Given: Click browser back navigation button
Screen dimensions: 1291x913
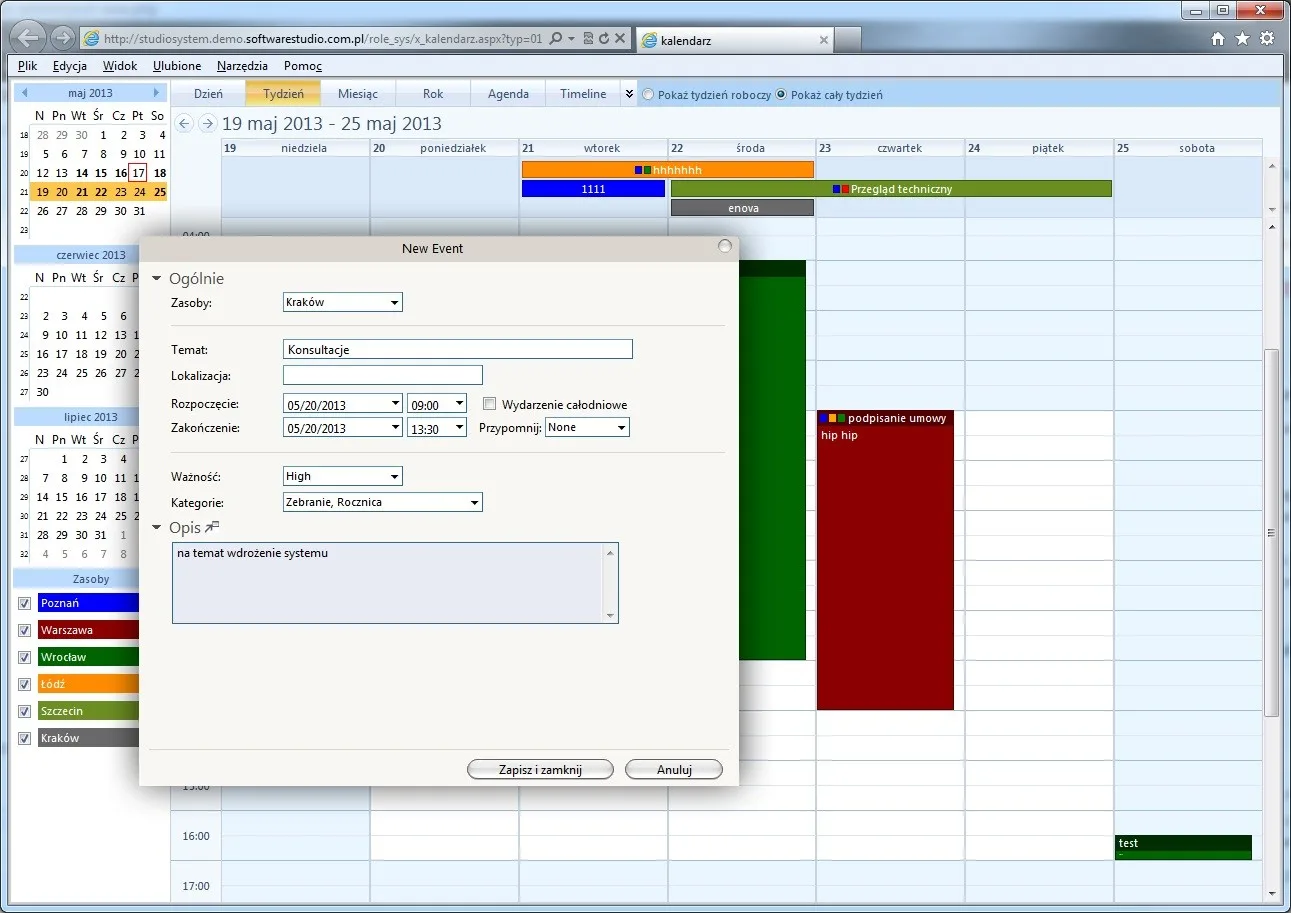Looking at the screenshot, I should tap(31, 38).
